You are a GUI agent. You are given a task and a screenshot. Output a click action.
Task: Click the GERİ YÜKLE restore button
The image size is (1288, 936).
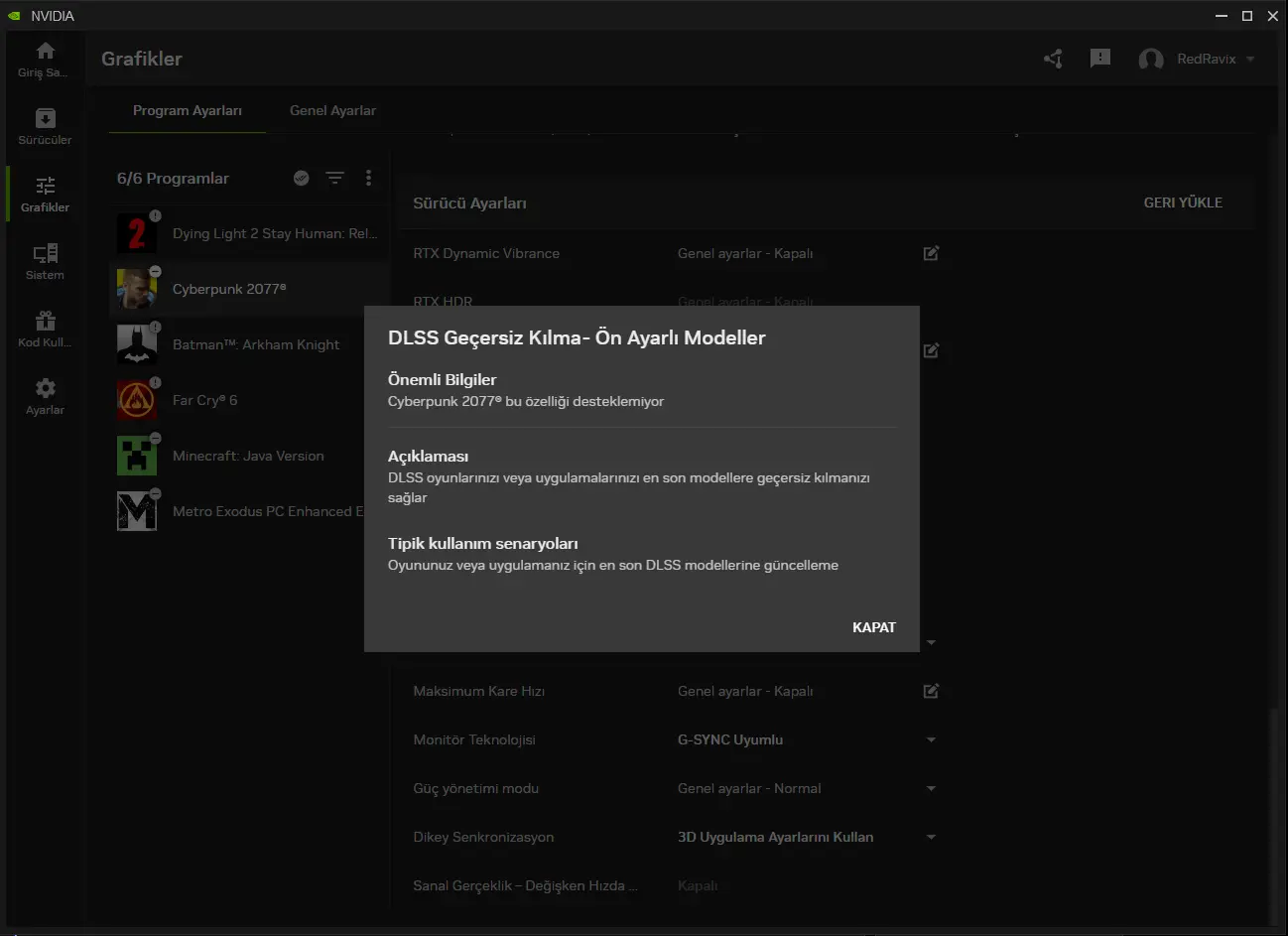click(x=1183, y=202)
